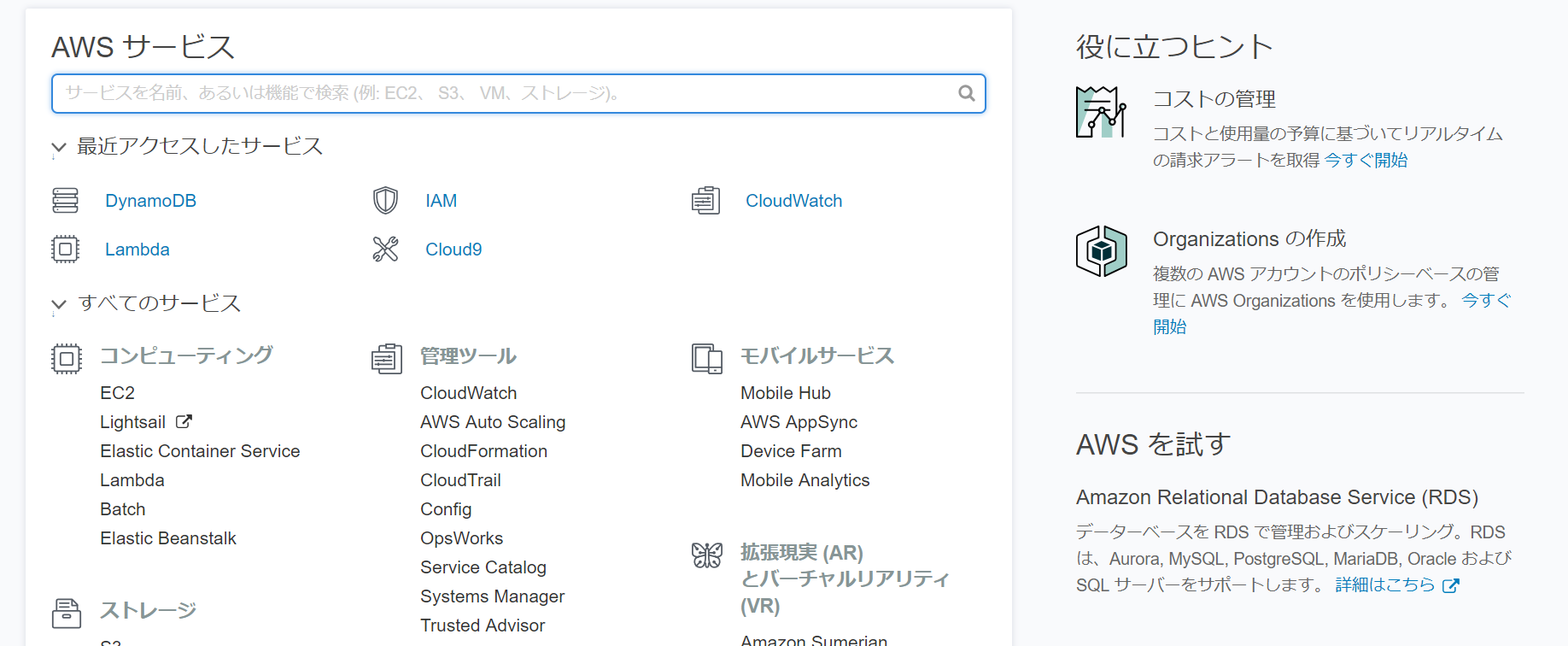Open AWS AppSync service
The image size is (1568, 646).
799,422
